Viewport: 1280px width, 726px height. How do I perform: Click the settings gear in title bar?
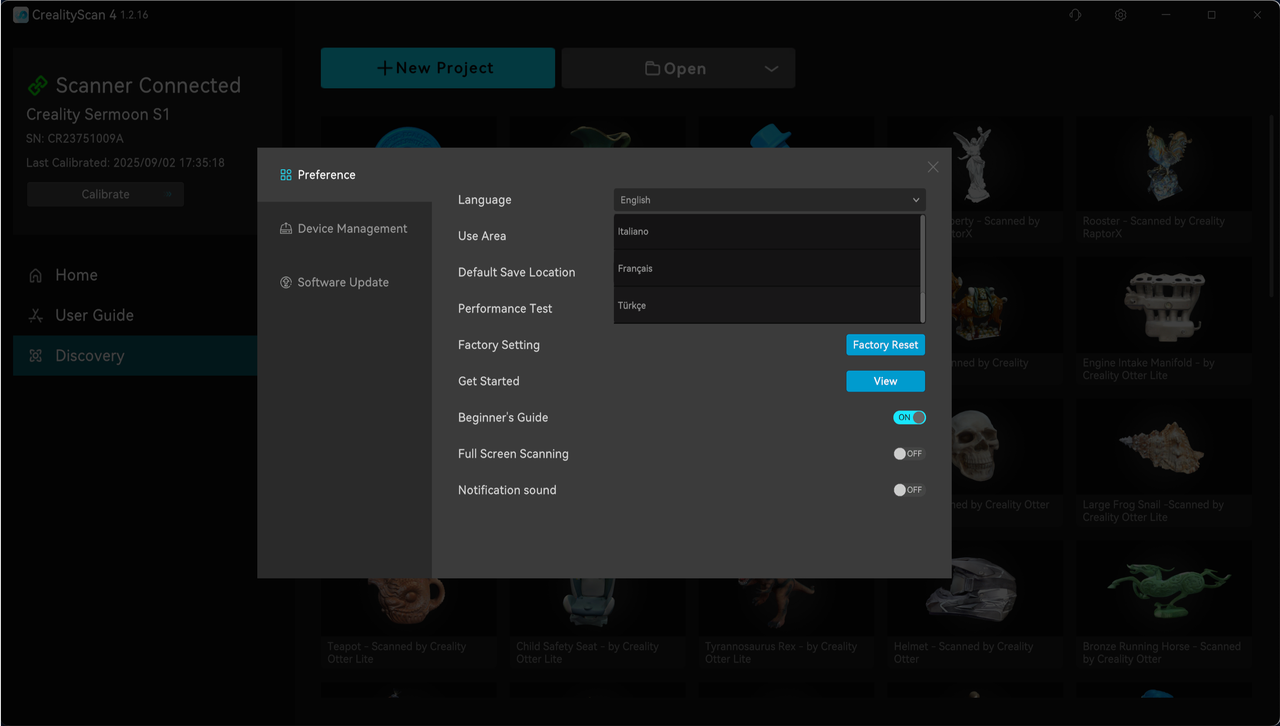(1120, 15)
